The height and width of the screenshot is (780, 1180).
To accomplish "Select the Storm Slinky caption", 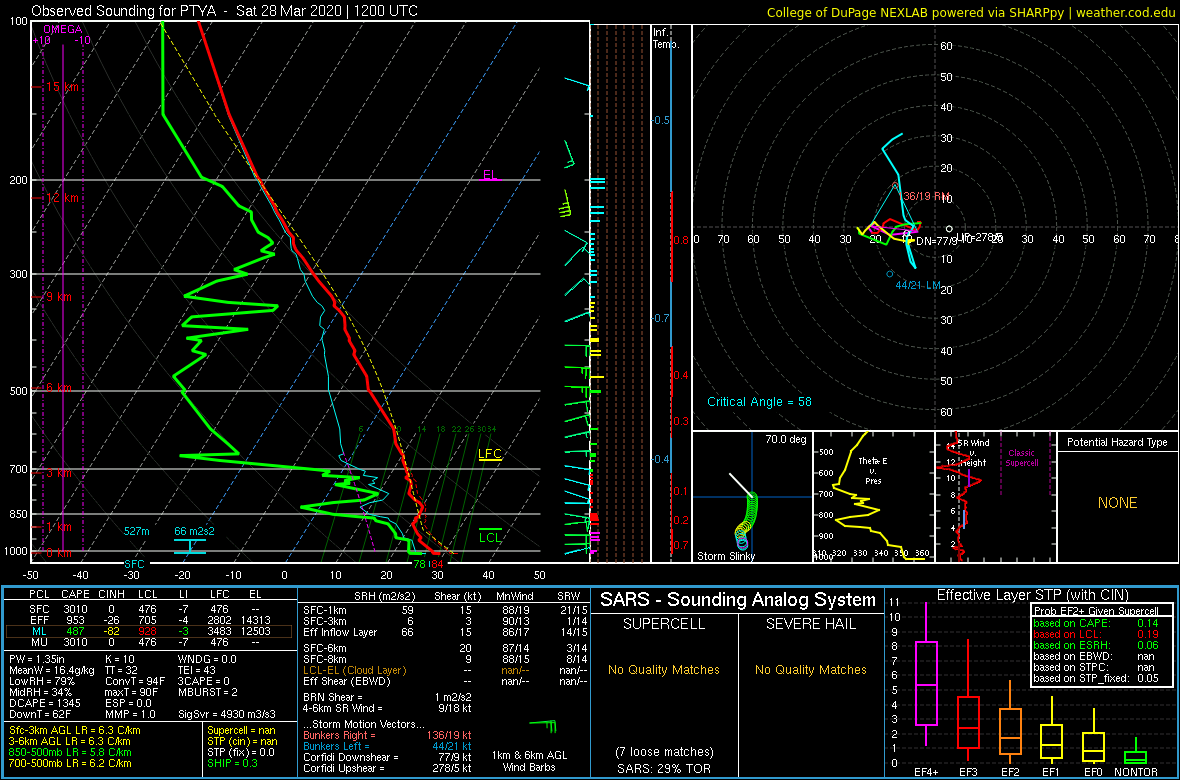I will pos(726,556).
